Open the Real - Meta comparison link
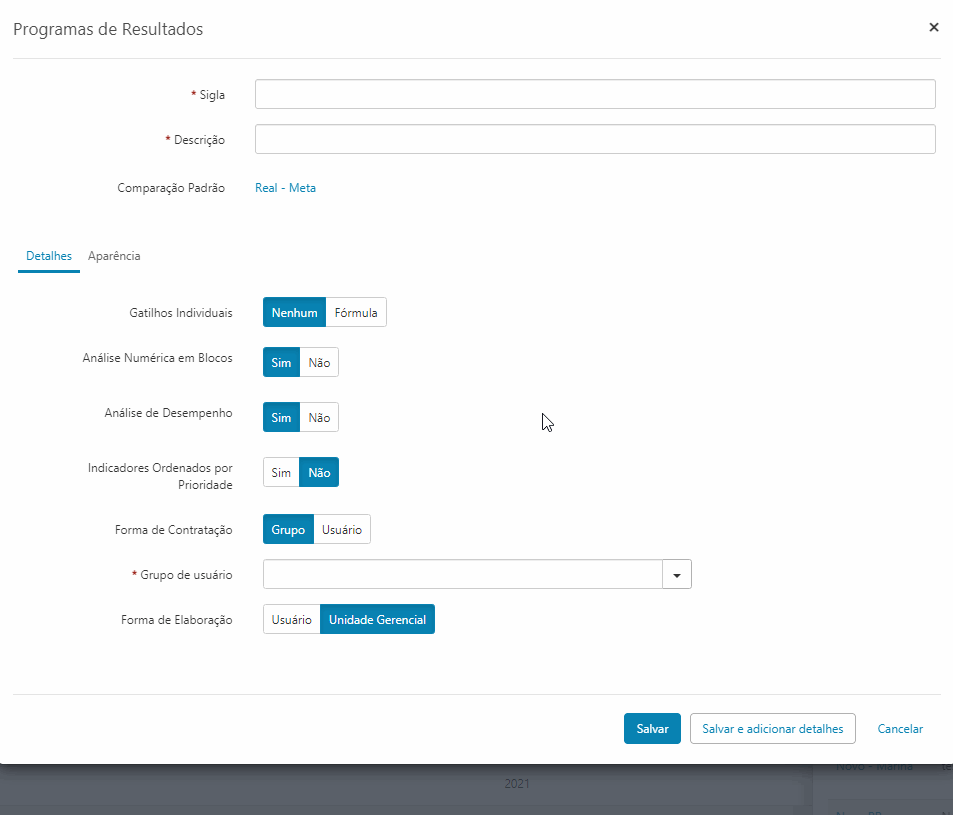This screenshot has width=953, height=815. tap(285, 188)
